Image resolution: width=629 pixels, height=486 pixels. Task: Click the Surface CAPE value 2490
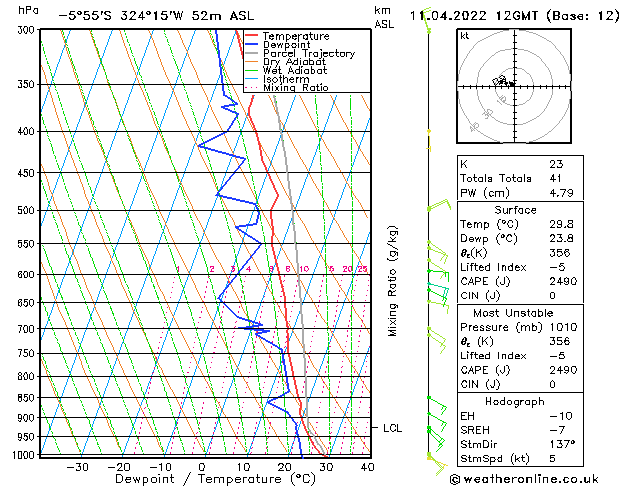coord(563,281)
